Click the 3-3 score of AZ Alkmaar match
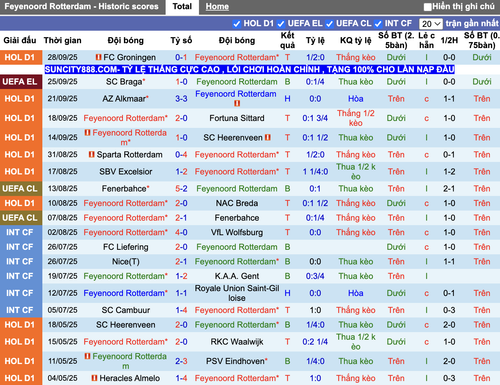500x385 pixels. (181, 99)
